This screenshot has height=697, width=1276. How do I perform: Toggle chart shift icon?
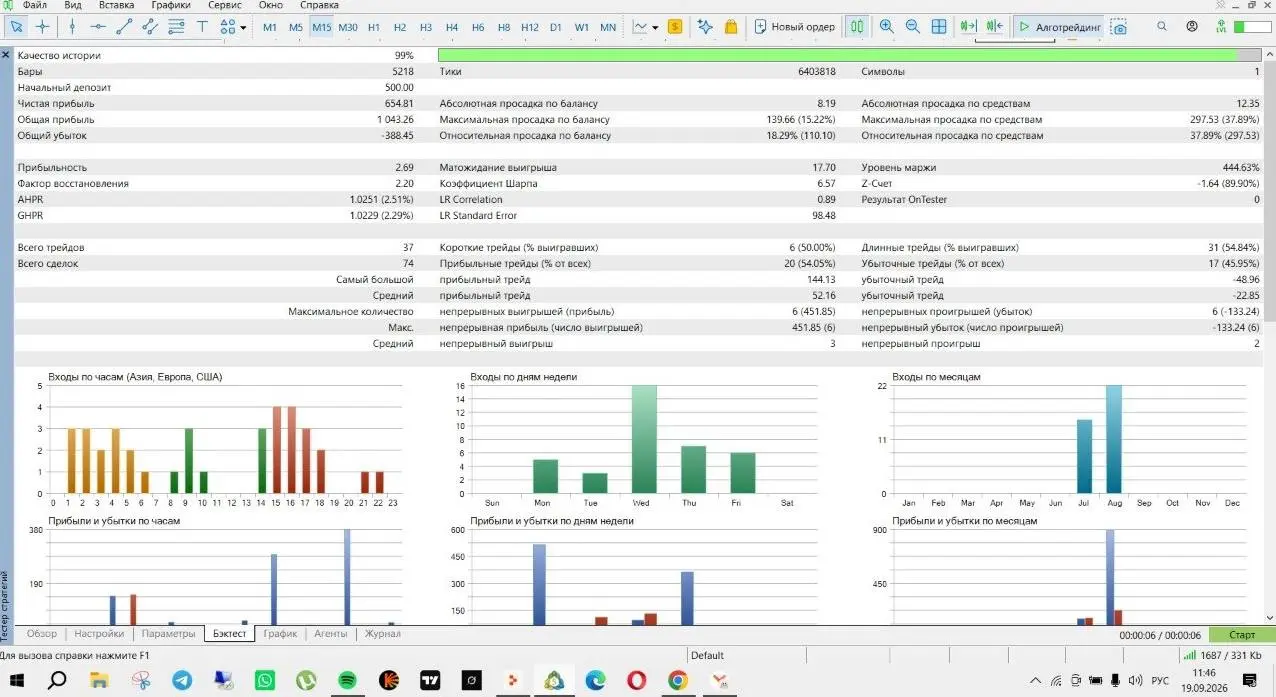coord(993,27)
